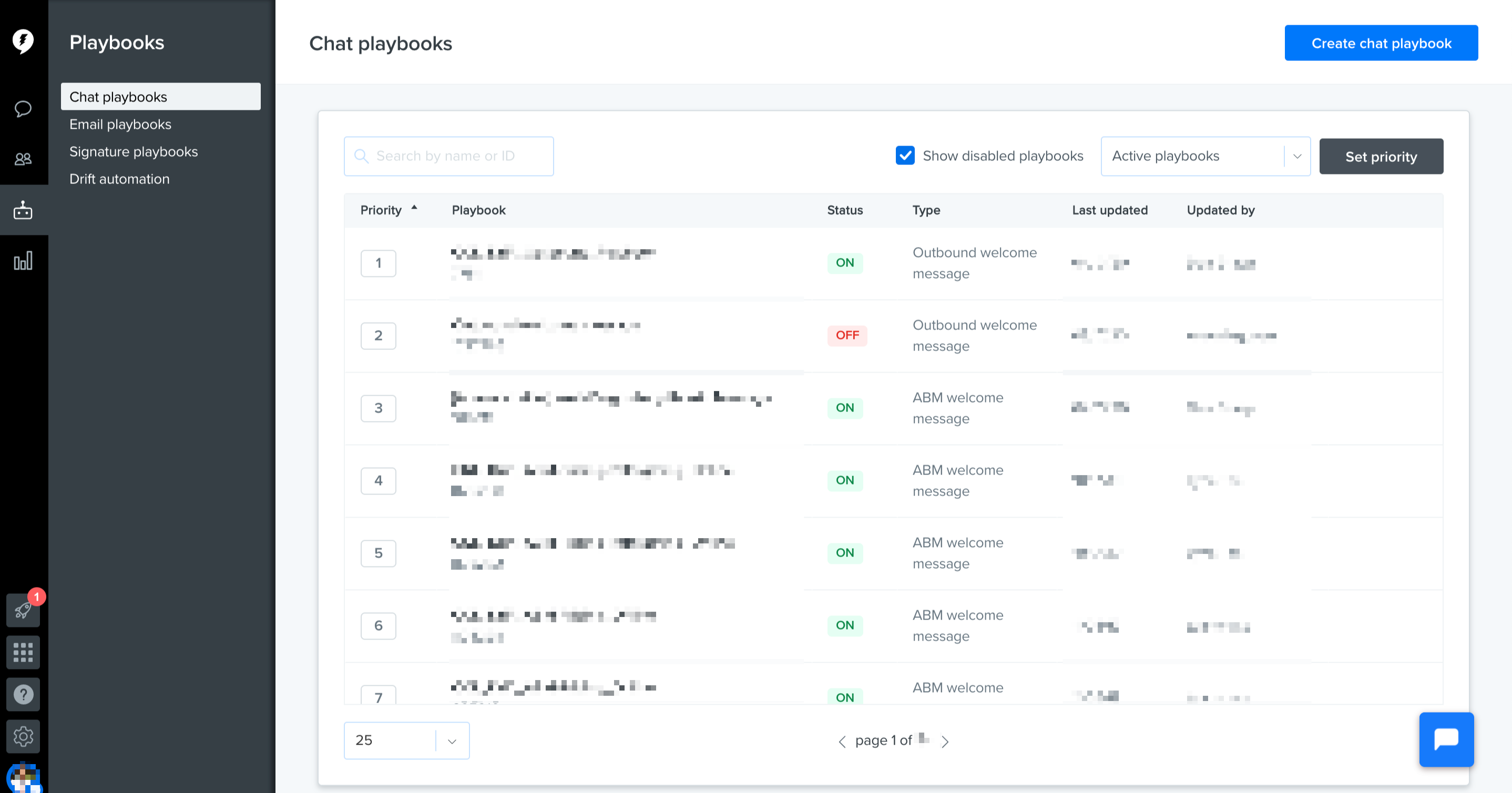Open the Drift lightning bolt home logo
The image size is (1512, 793).
coord(23,41)
